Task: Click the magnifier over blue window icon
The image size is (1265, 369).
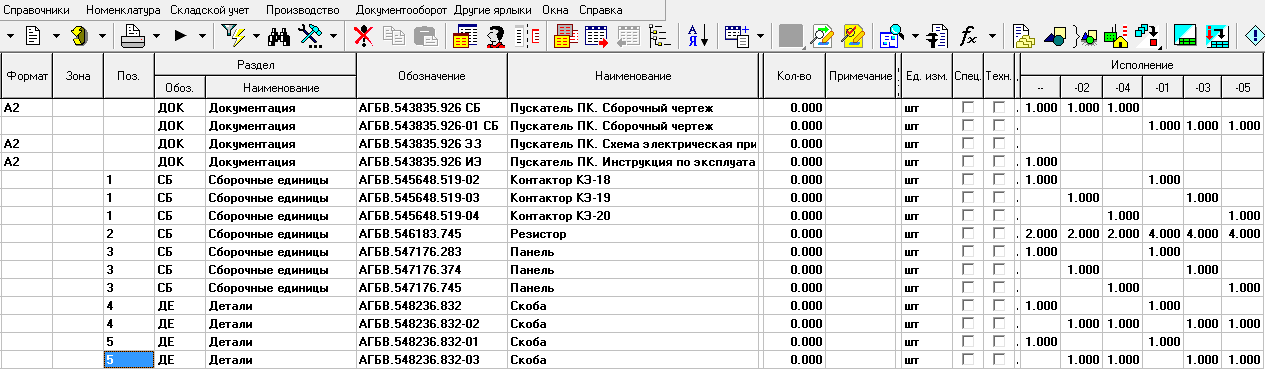Action: point(891,37)
